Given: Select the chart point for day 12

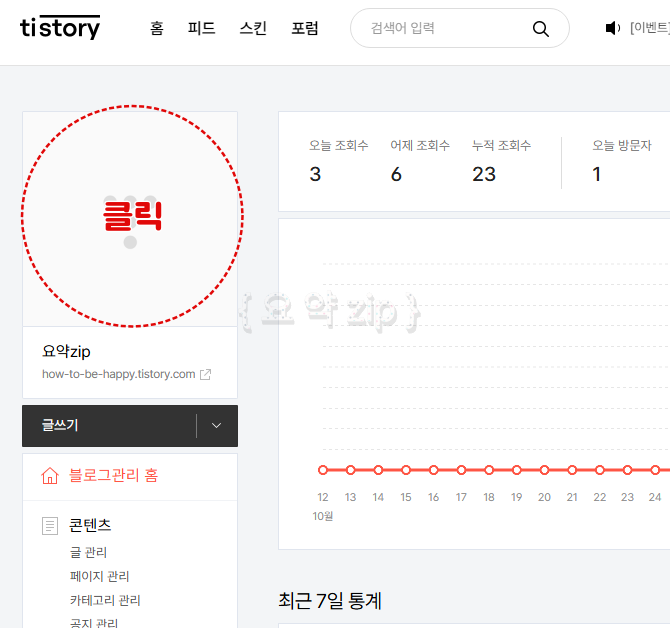Looking at the screenshot, I should 323,470.
